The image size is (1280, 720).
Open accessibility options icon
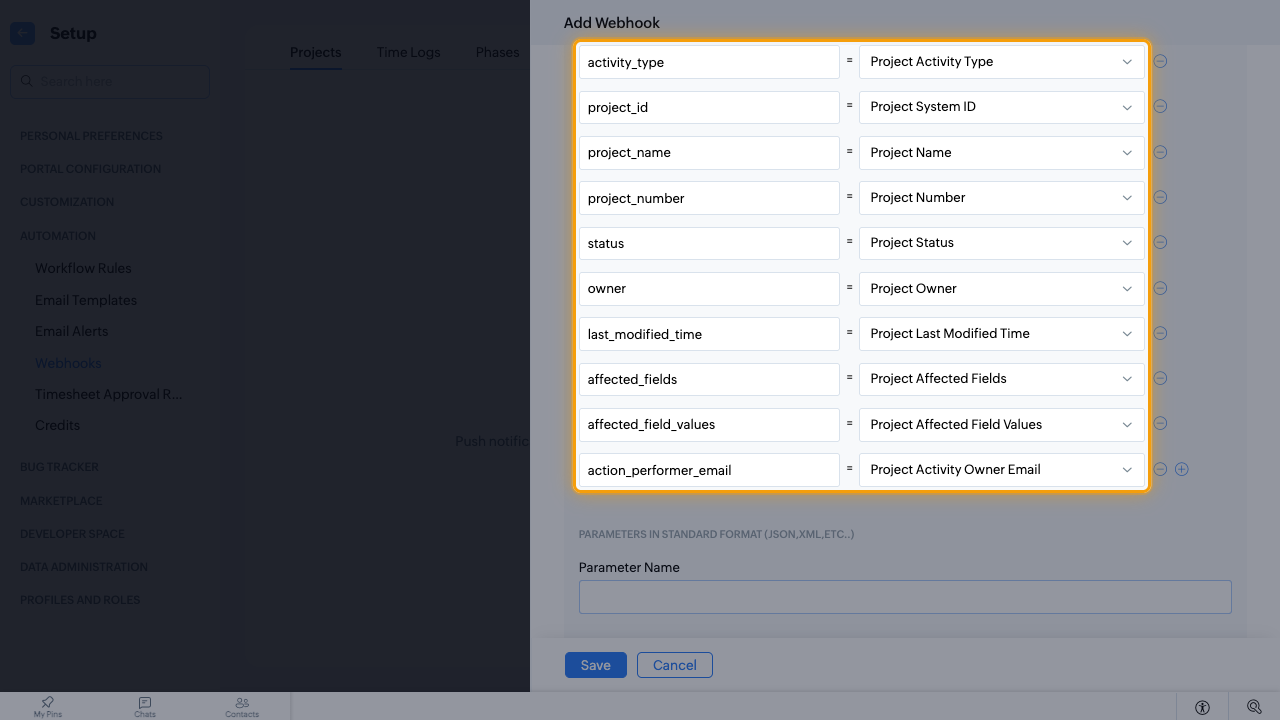coord(1202,707)
